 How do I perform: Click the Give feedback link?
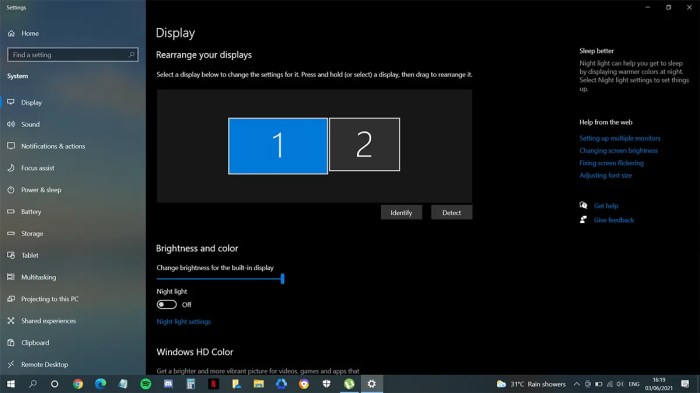click(x=614, y=220)
